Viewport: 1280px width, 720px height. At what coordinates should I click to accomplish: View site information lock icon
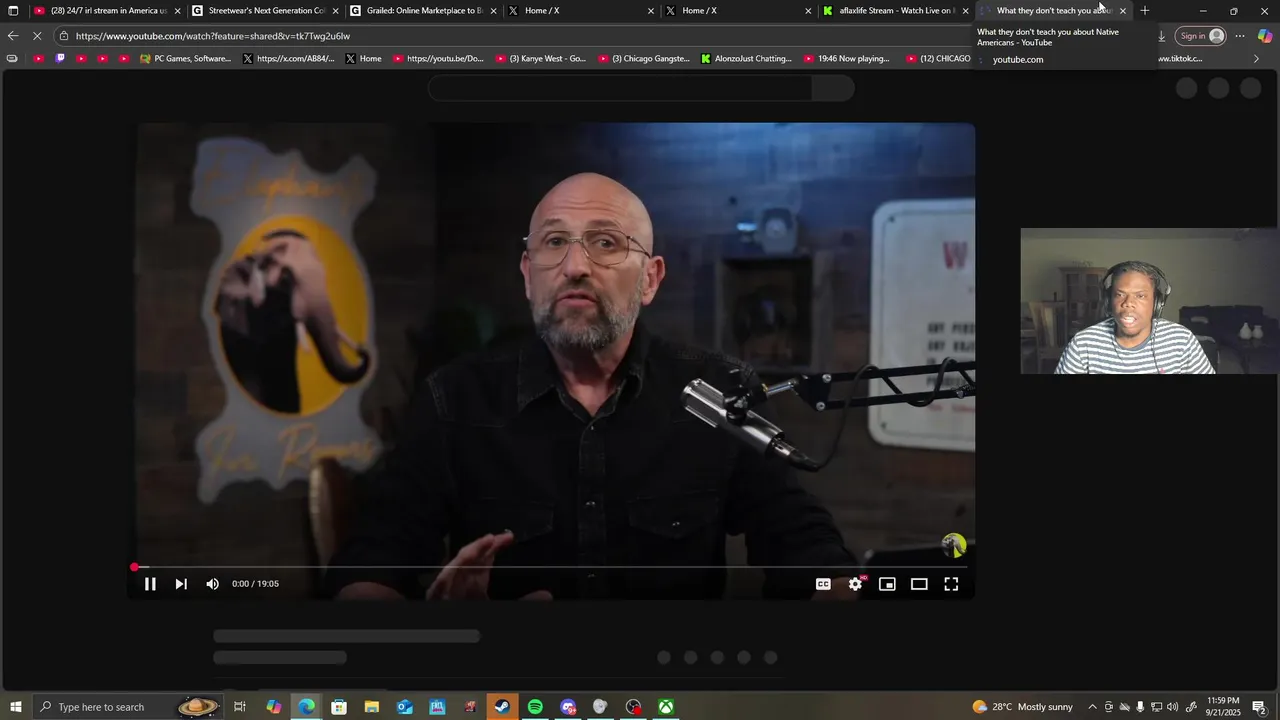[x=63, y=36]
